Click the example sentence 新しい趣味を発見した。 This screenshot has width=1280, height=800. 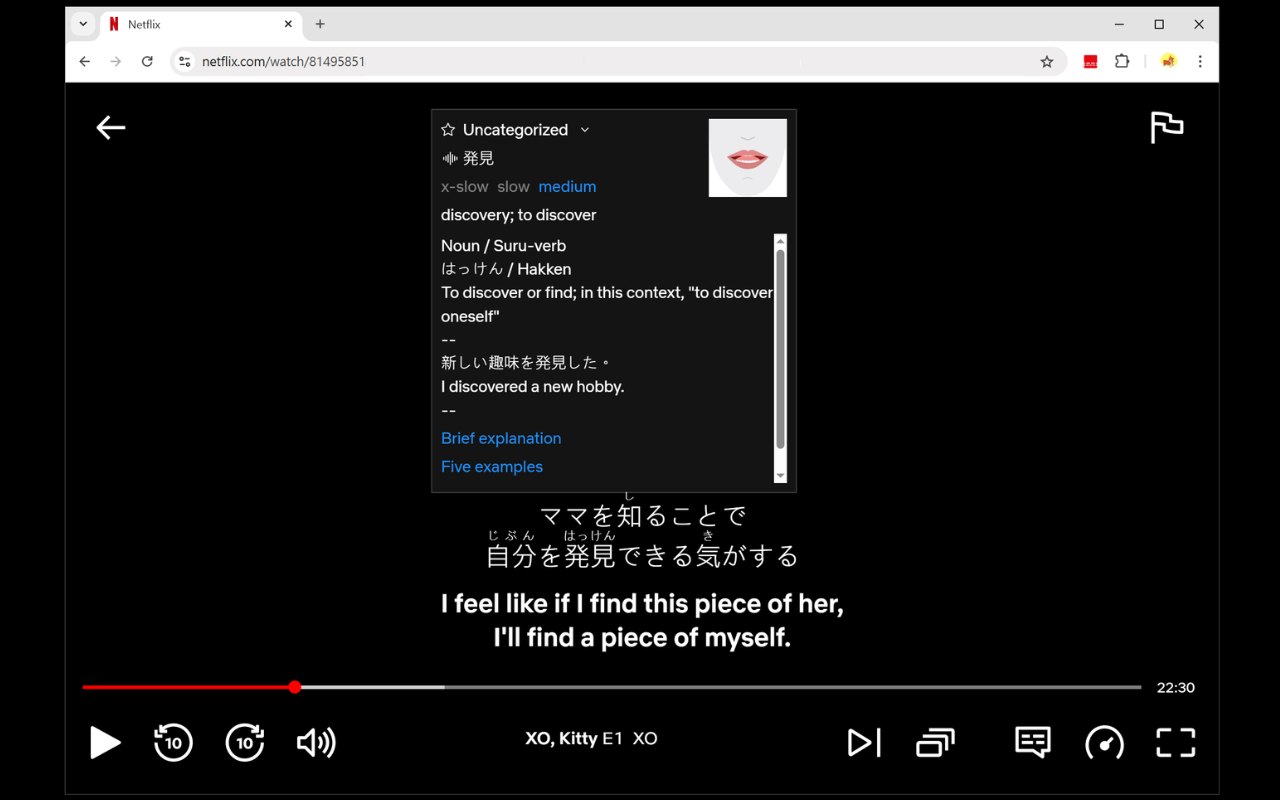point(526,363)
